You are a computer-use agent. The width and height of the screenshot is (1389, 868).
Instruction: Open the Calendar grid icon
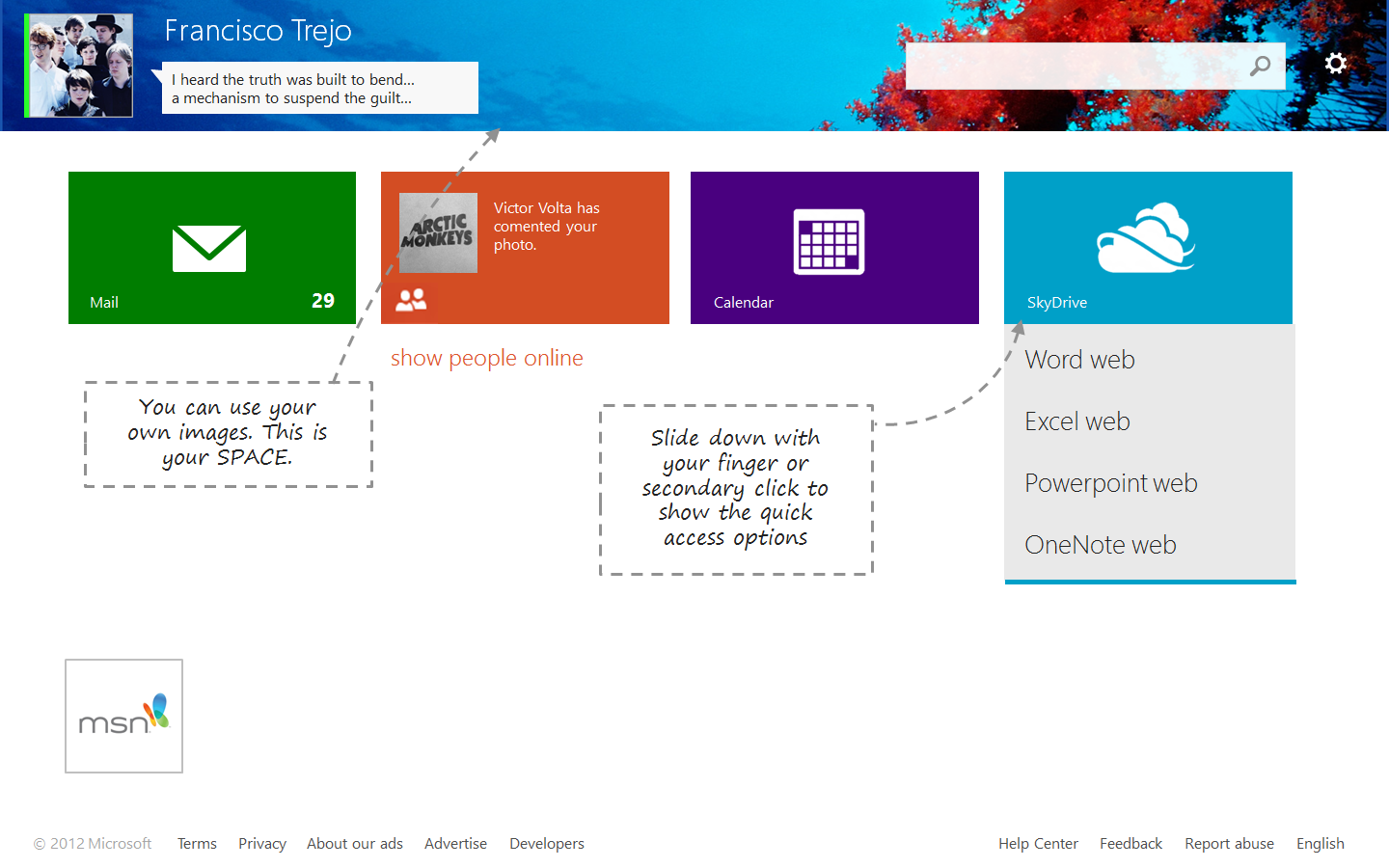coord(830,242)
